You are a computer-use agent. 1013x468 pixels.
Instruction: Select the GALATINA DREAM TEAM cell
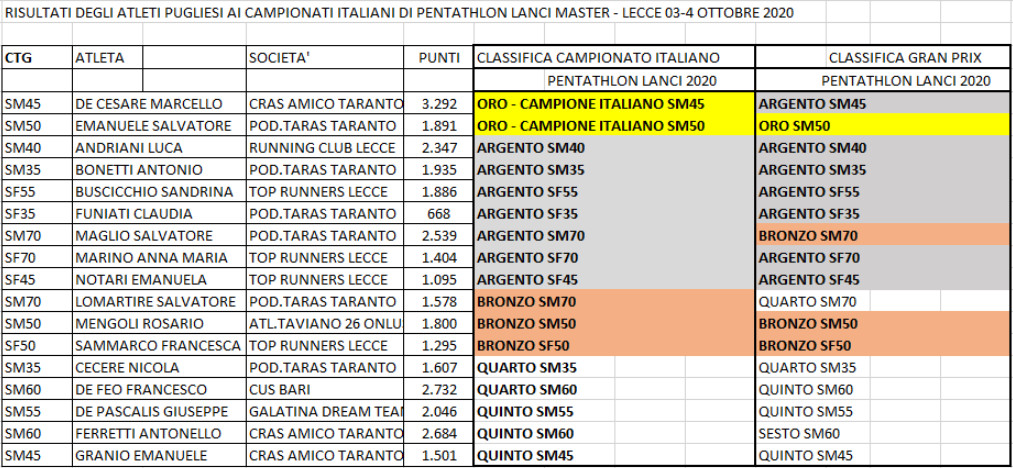[324, 412]
